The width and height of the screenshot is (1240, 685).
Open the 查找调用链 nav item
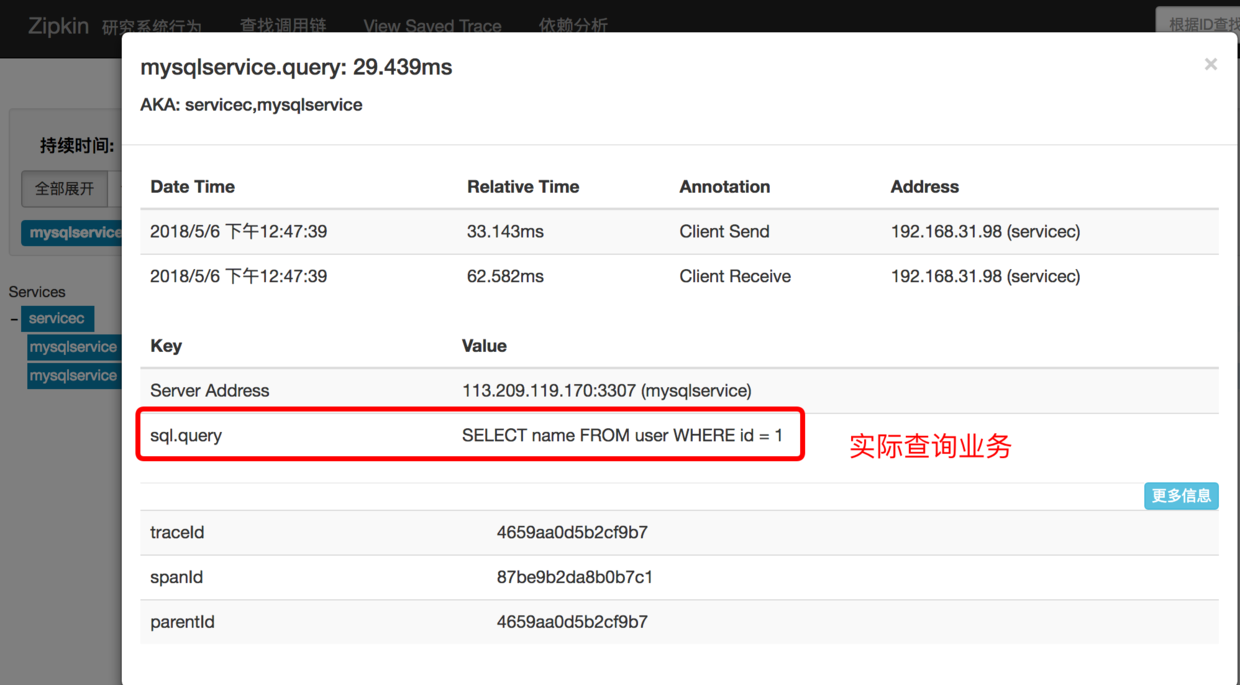pos(283,26)
